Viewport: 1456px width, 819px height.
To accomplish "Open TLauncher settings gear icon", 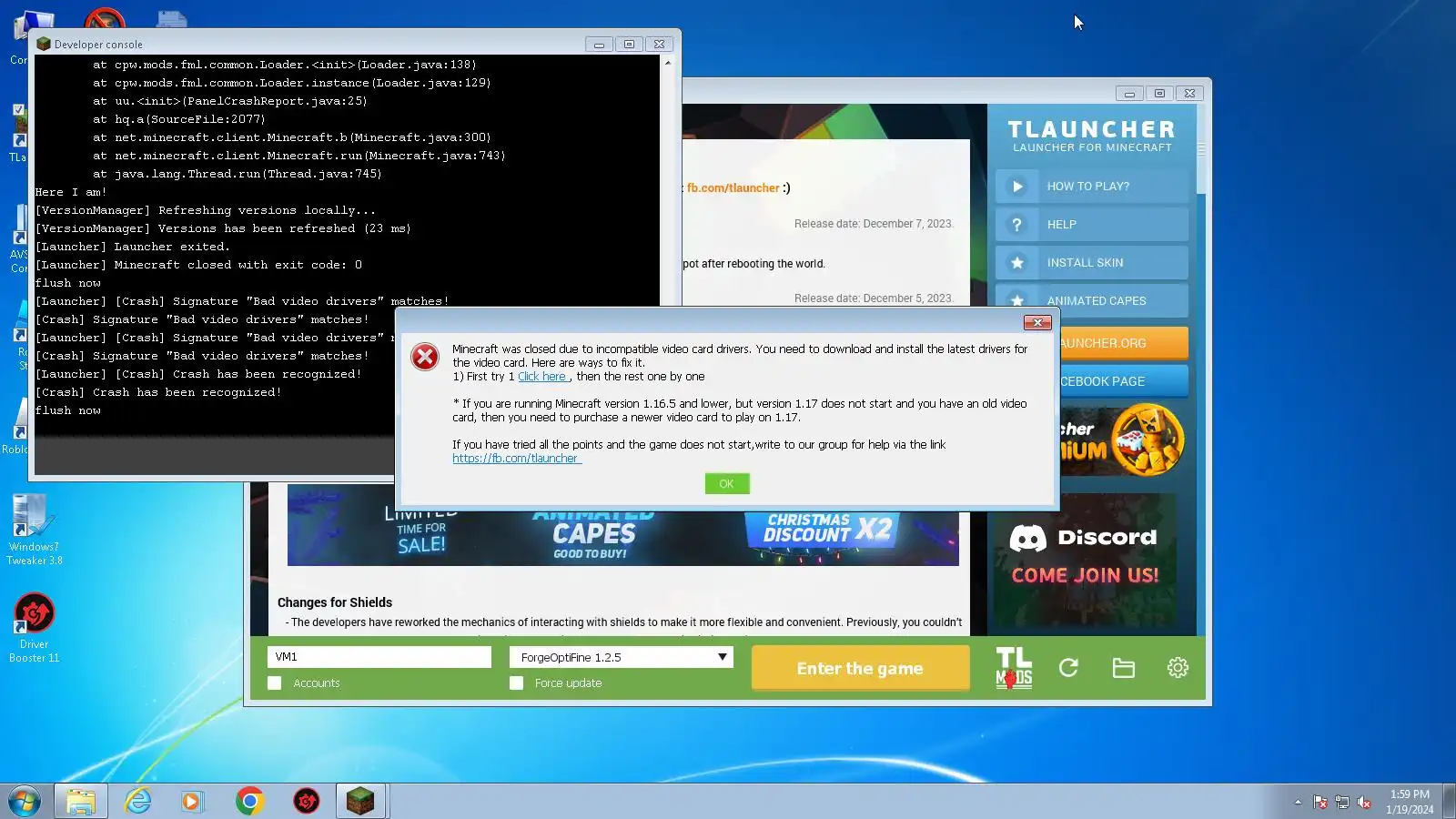I will [1178, 668].
